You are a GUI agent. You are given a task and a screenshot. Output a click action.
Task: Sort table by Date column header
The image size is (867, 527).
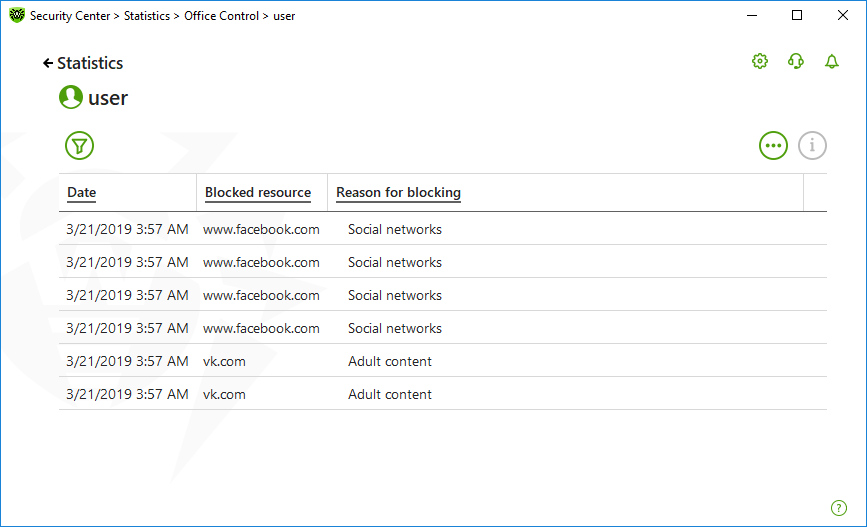point(81,192)
